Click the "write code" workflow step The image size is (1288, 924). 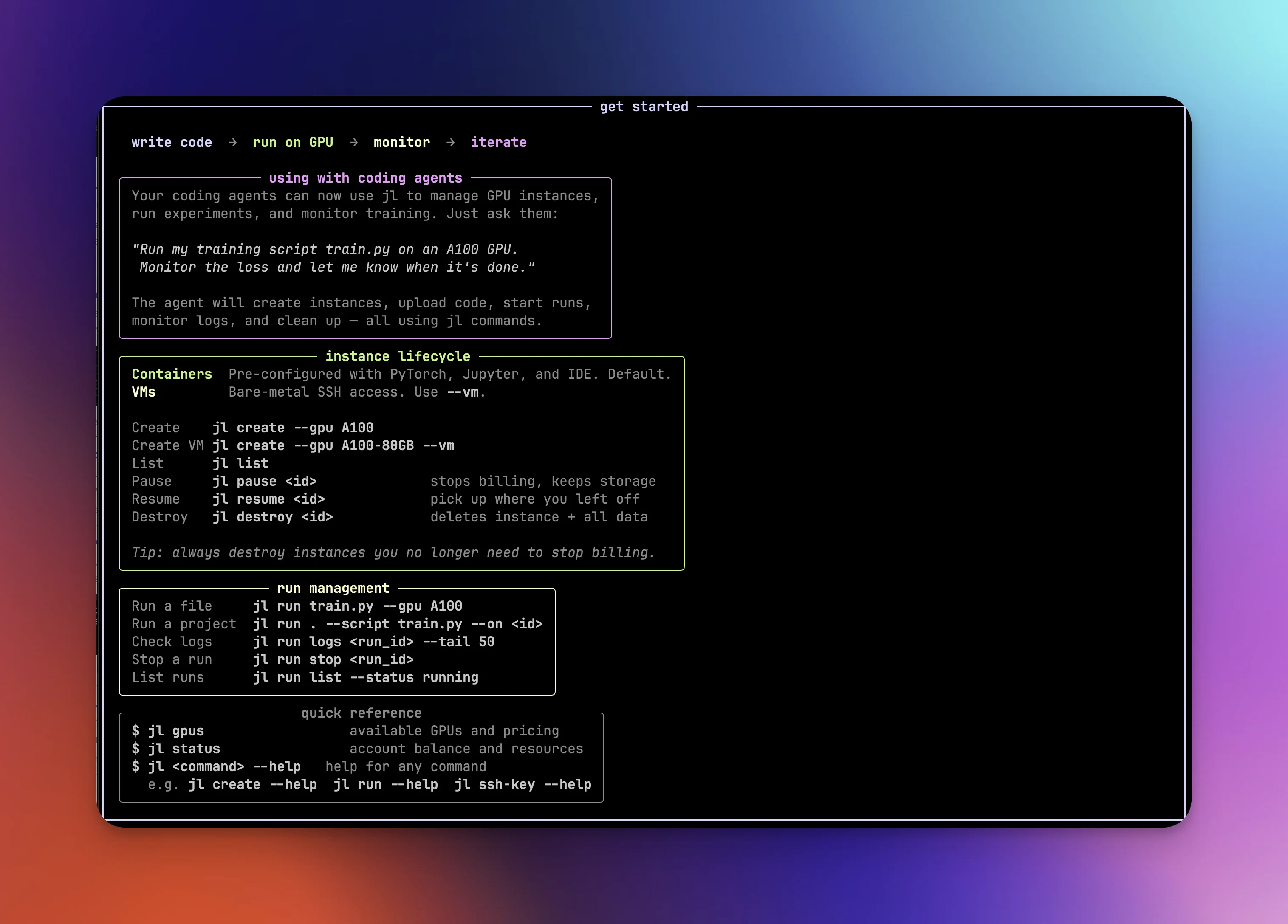tap(172, 142)
